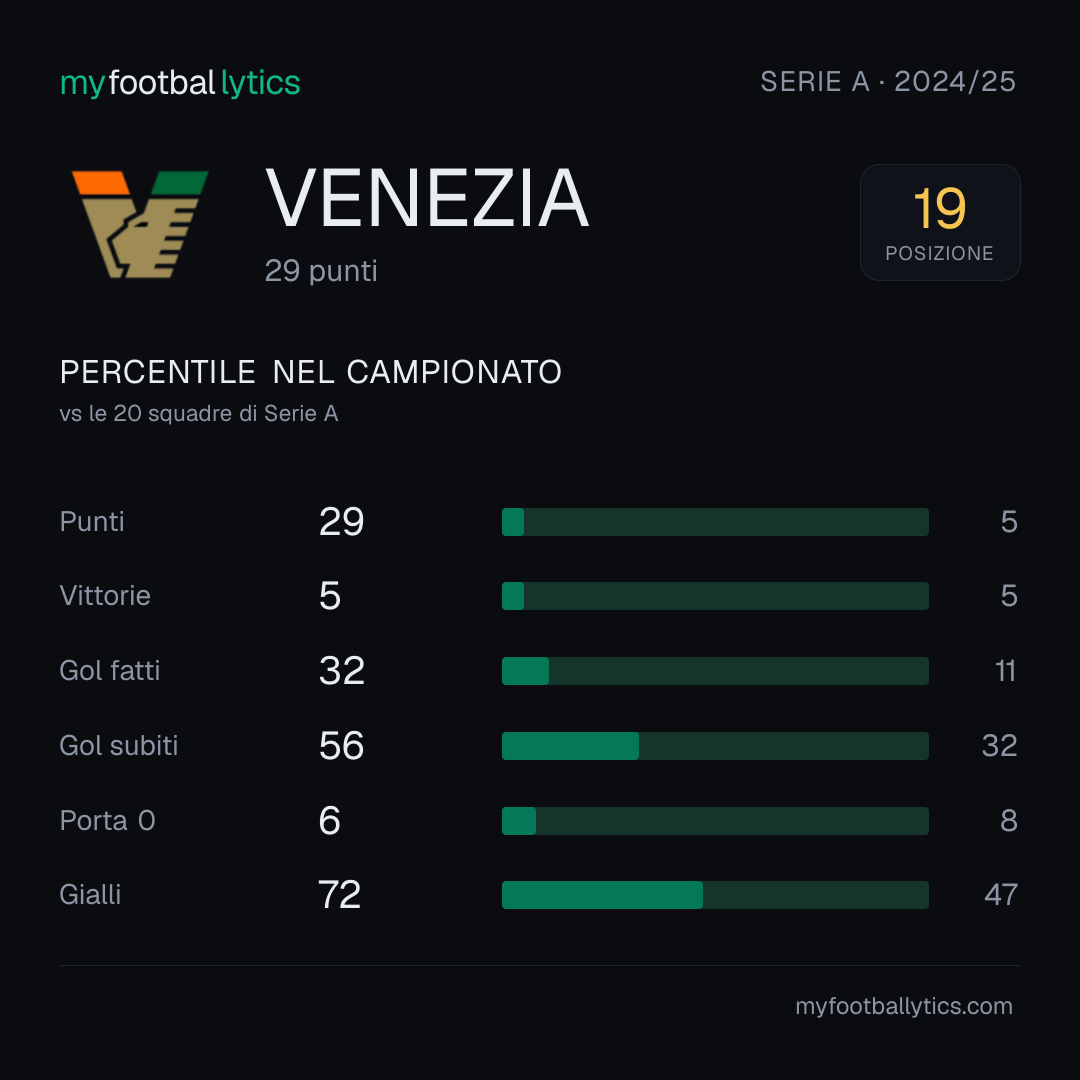
Task: Click the Gialli percentile bar
Action: click(x=715, y=895)
